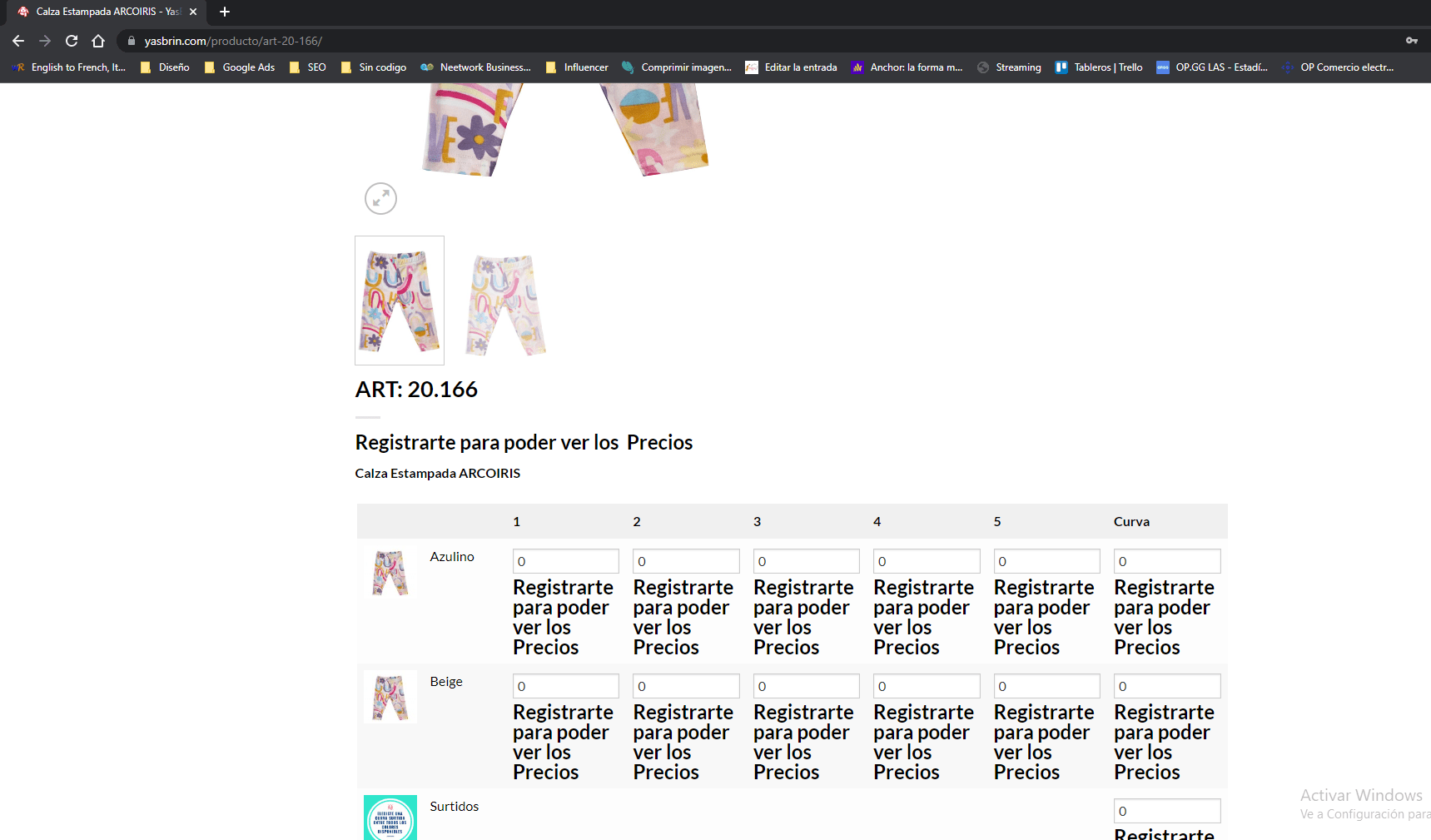This screenshot has width=1431, height=840.
Task: Click the ART: 20.166 product title
Action: click(416, 390)
